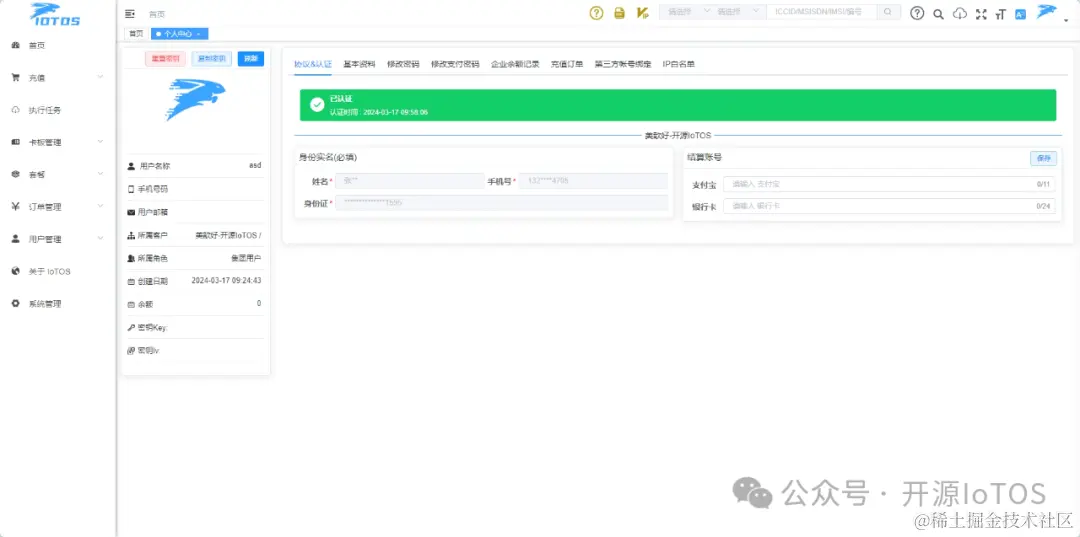Click the red 重置密钥 button

click(165, 59)
